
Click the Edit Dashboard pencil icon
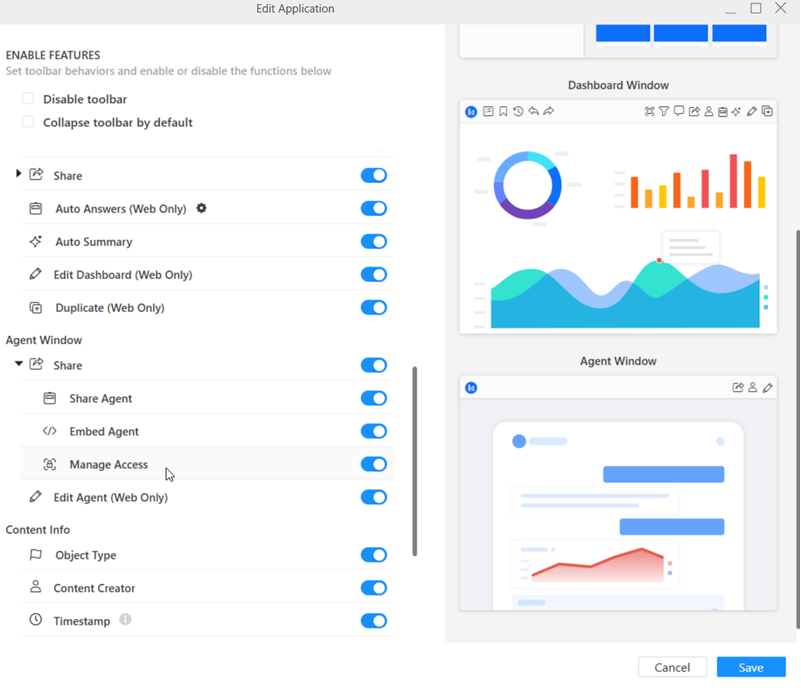(x=36, y=274)
